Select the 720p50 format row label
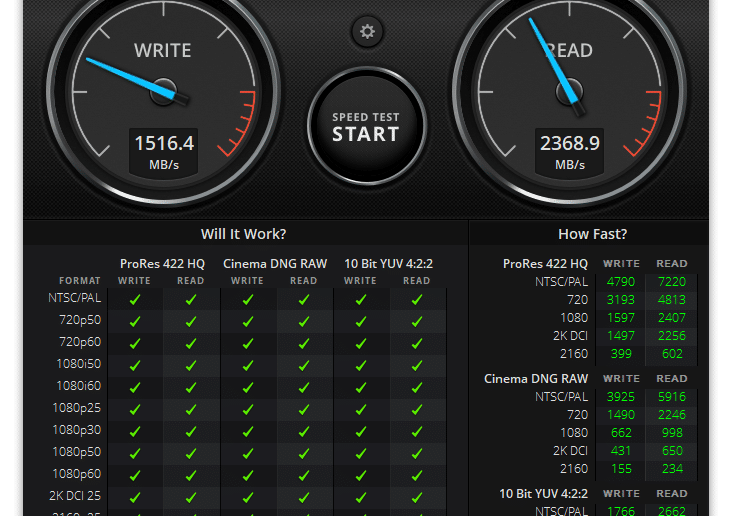Screen dimensions: 732x516 click(x=80, y=320)
